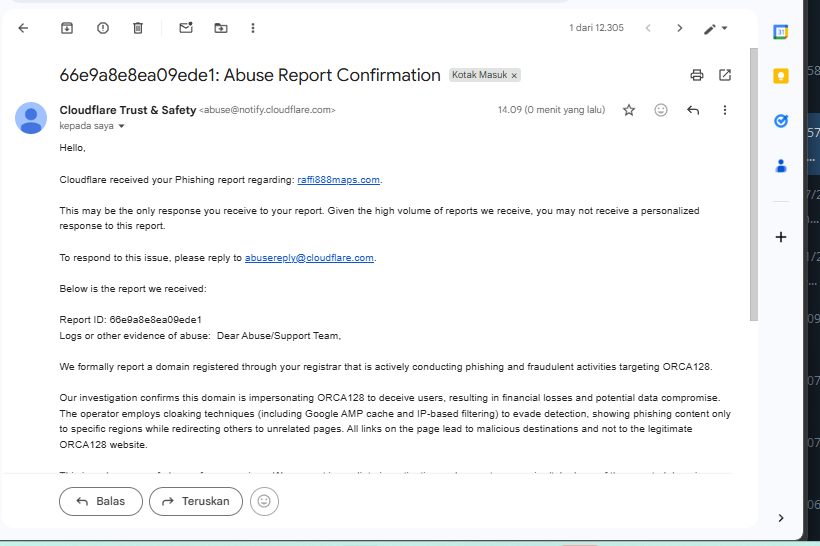Move email to a folder

(x=221, y=28)
